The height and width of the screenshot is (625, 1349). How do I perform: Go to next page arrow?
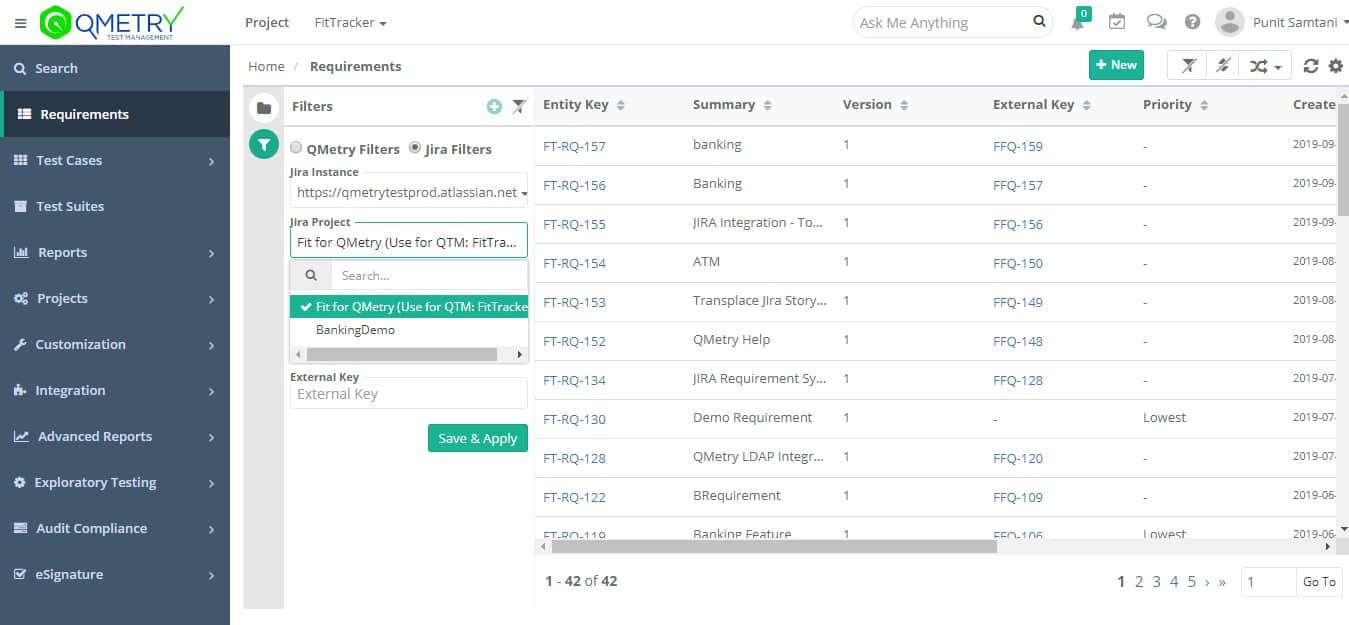coord(1207,582)
